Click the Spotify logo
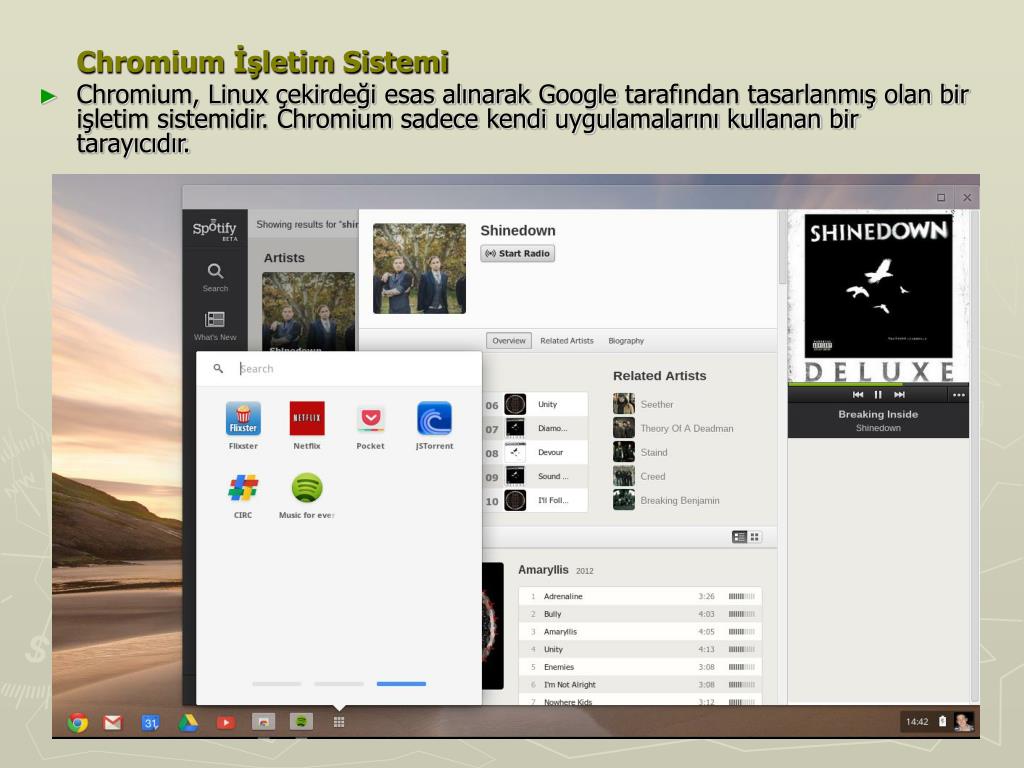The width and height of the screenshot is (1024, 768). click(215, 229)
